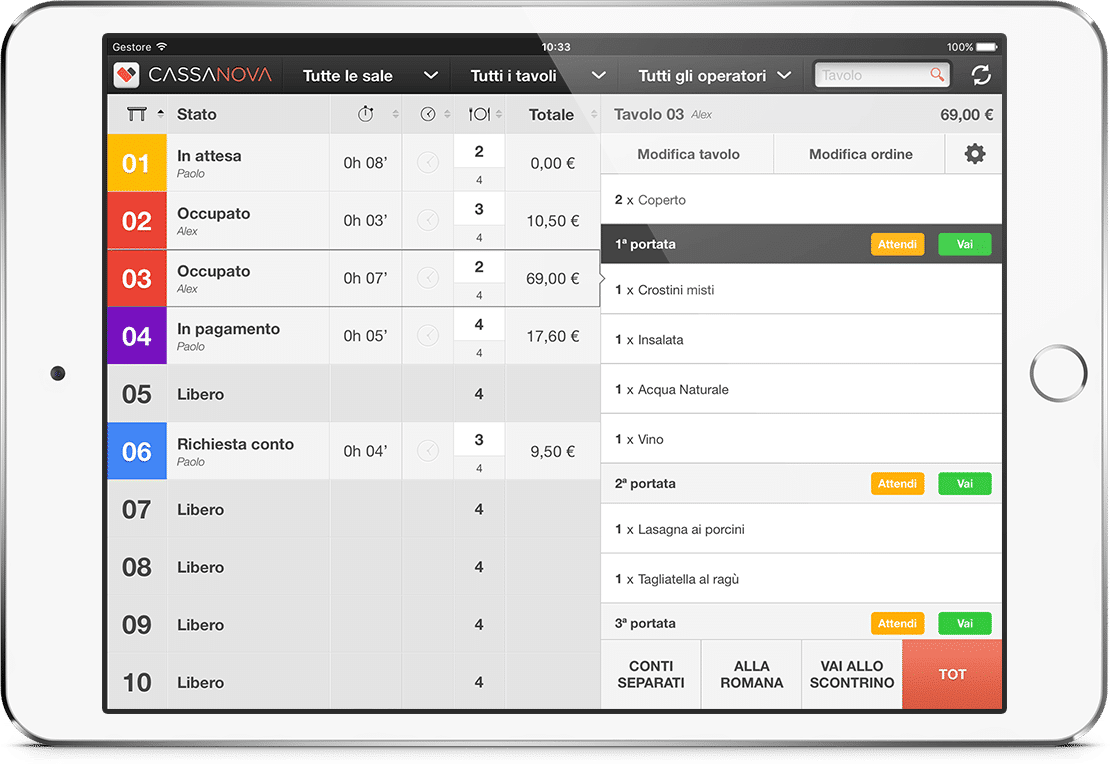
Task: Sort by covers cutlery icon column
Action: pos(479,114)
